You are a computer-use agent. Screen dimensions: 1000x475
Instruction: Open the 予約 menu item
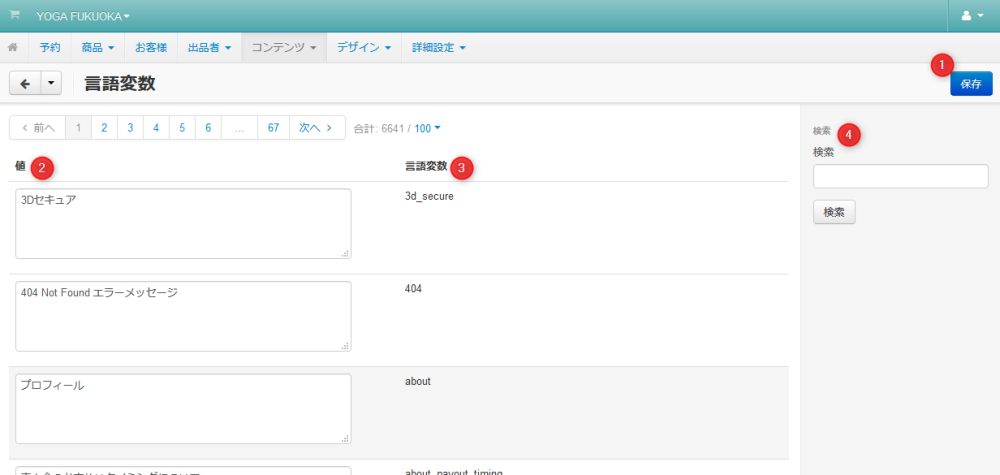pos(50,47)
